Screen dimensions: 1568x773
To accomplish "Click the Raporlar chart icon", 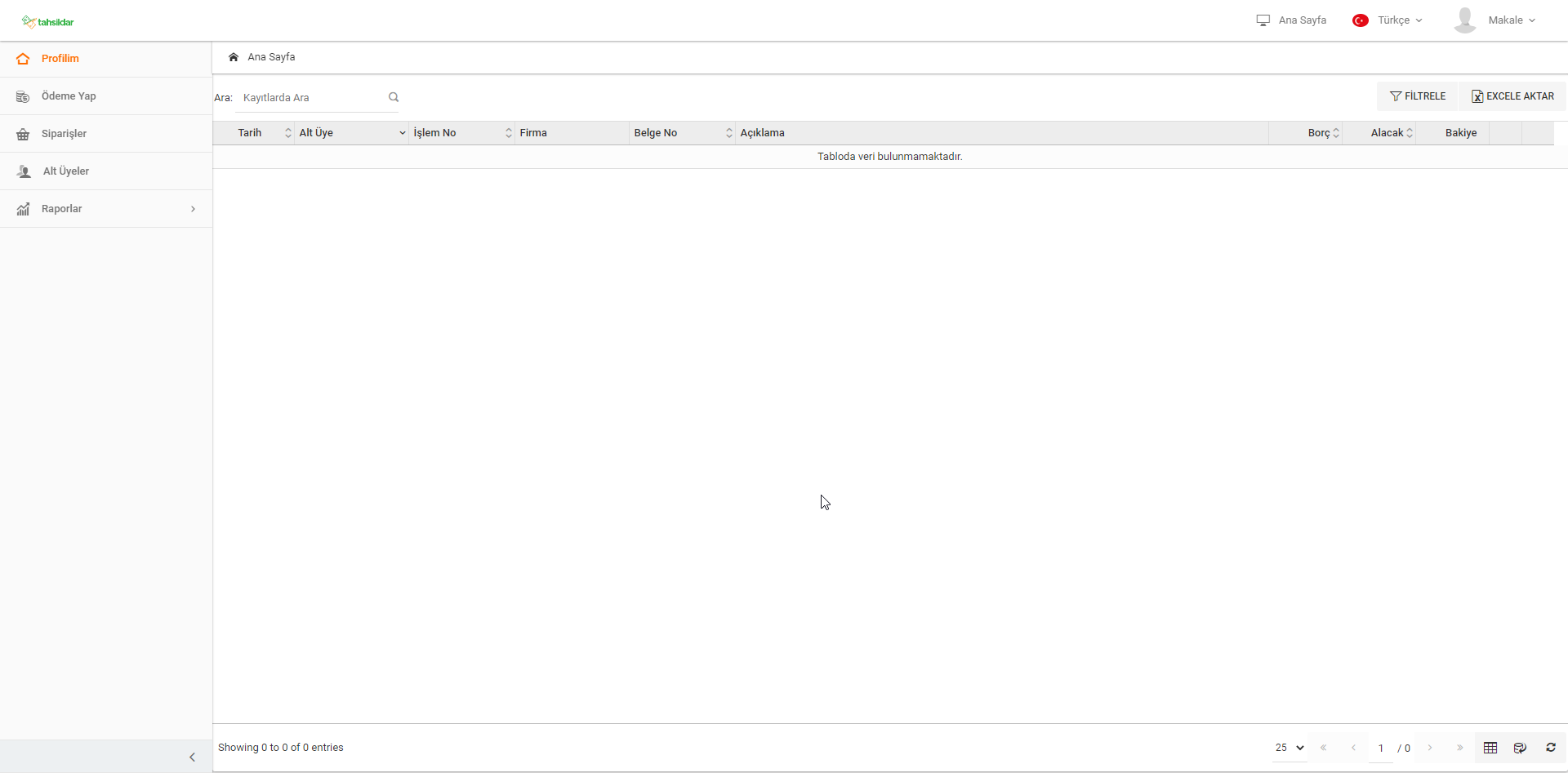I will coord(23,209).
